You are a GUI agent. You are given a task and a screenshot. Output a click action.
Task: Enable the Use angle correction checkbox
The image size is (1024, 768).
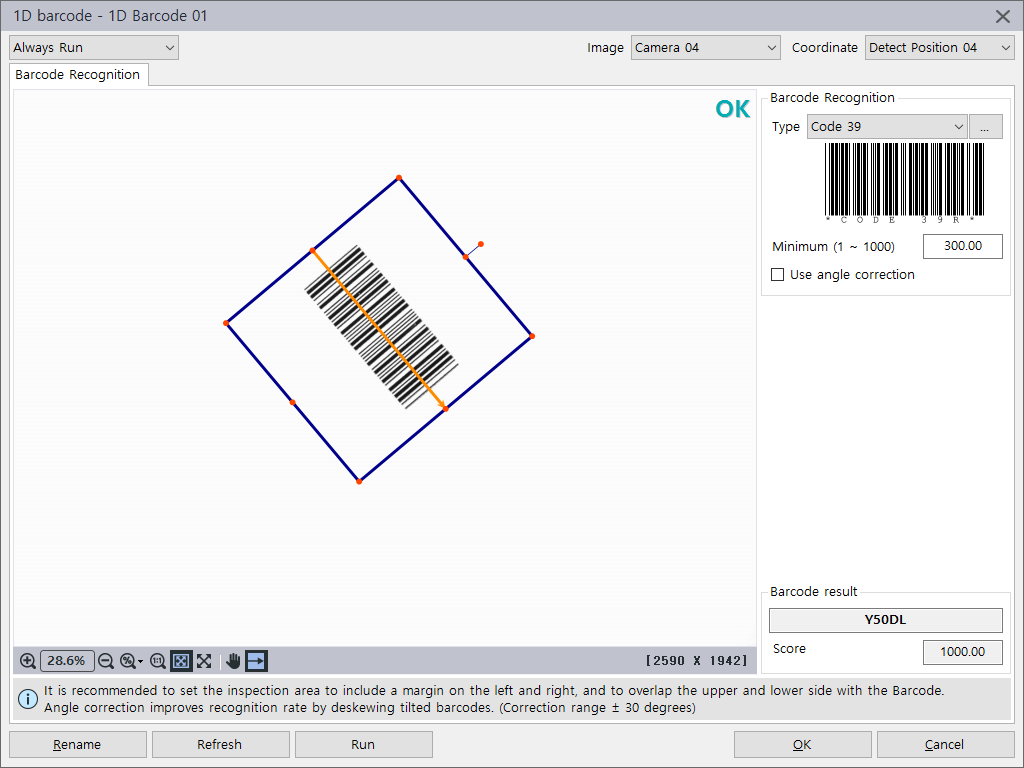tap(777, 274)
